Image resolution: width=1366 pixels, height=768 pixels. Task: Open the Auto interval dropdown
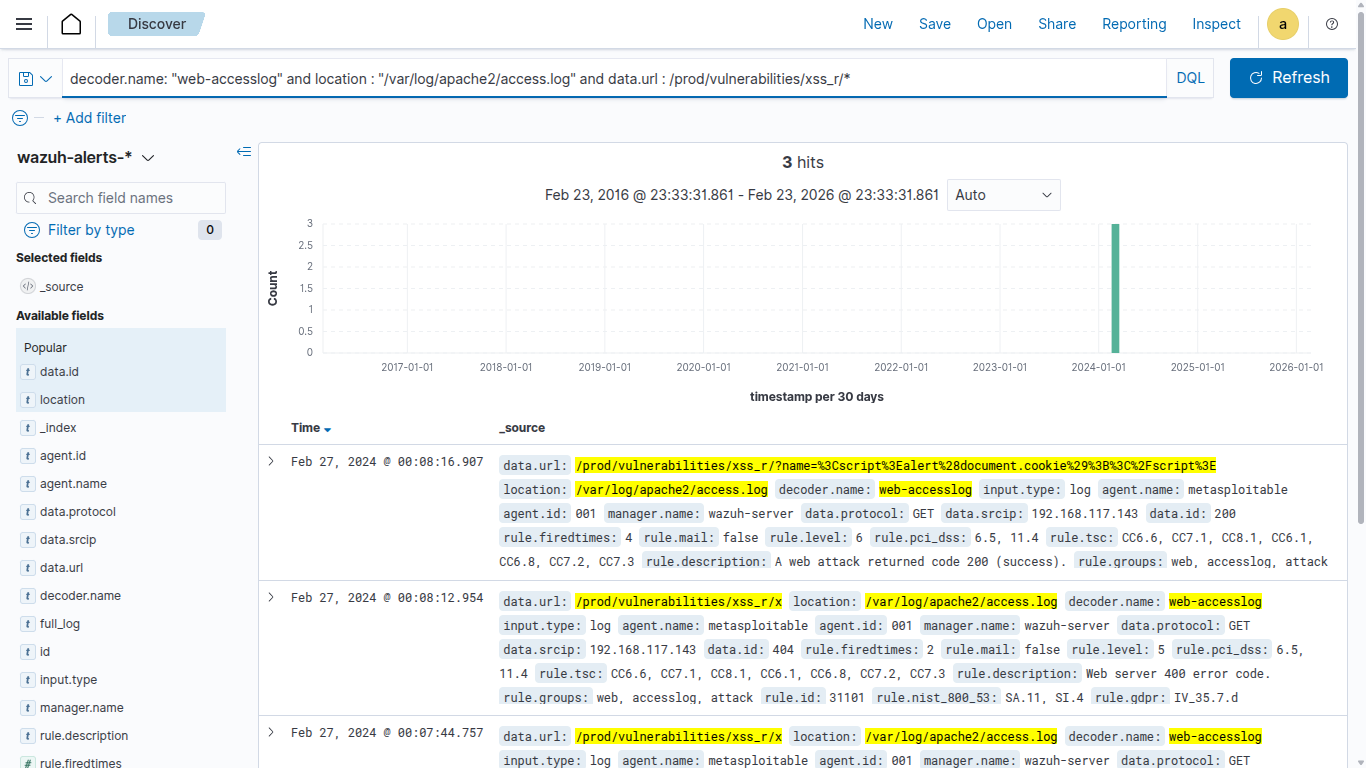[x=1003, y=195]
